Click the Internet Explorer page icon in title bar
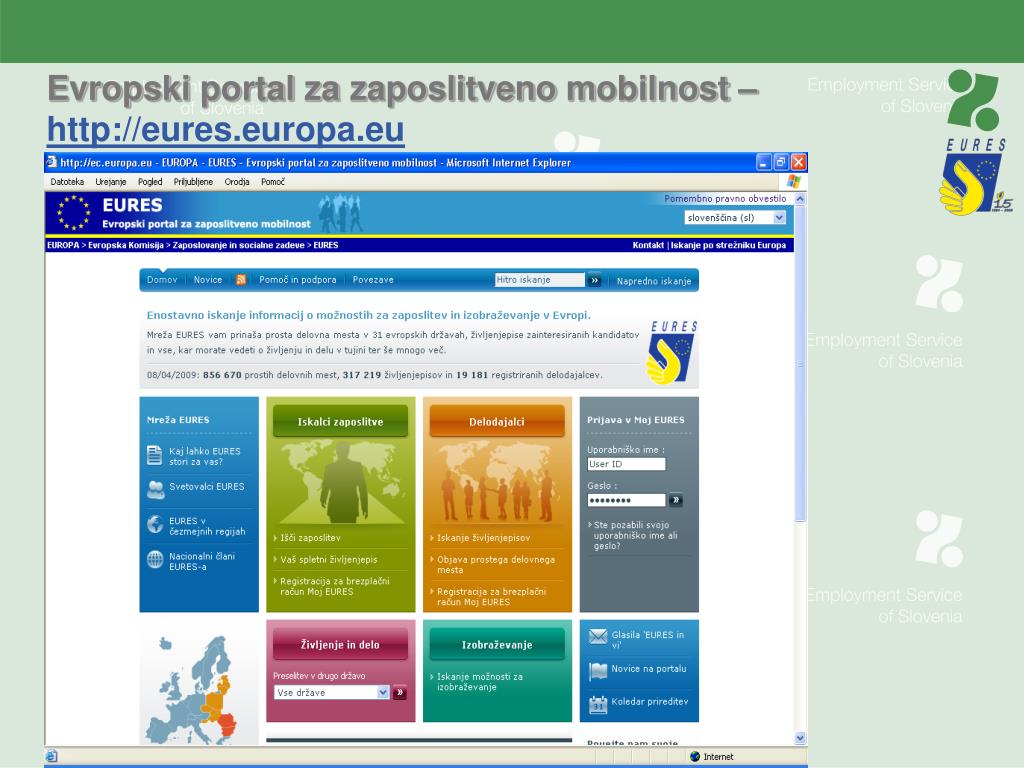1024x768 pixels. coord(52,162)
